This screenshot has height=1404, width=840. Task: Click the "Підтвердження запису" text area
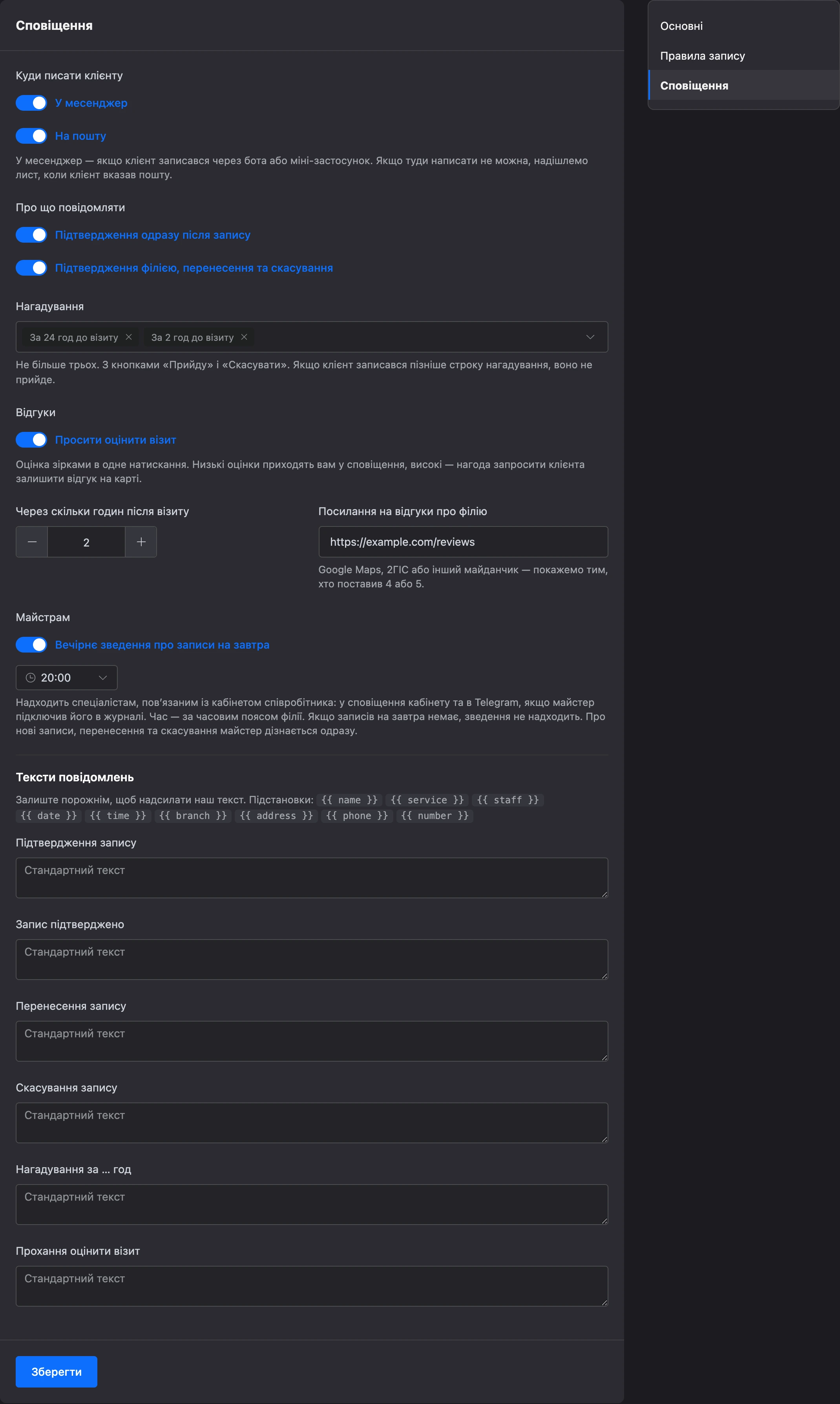(x=312, y=878)
